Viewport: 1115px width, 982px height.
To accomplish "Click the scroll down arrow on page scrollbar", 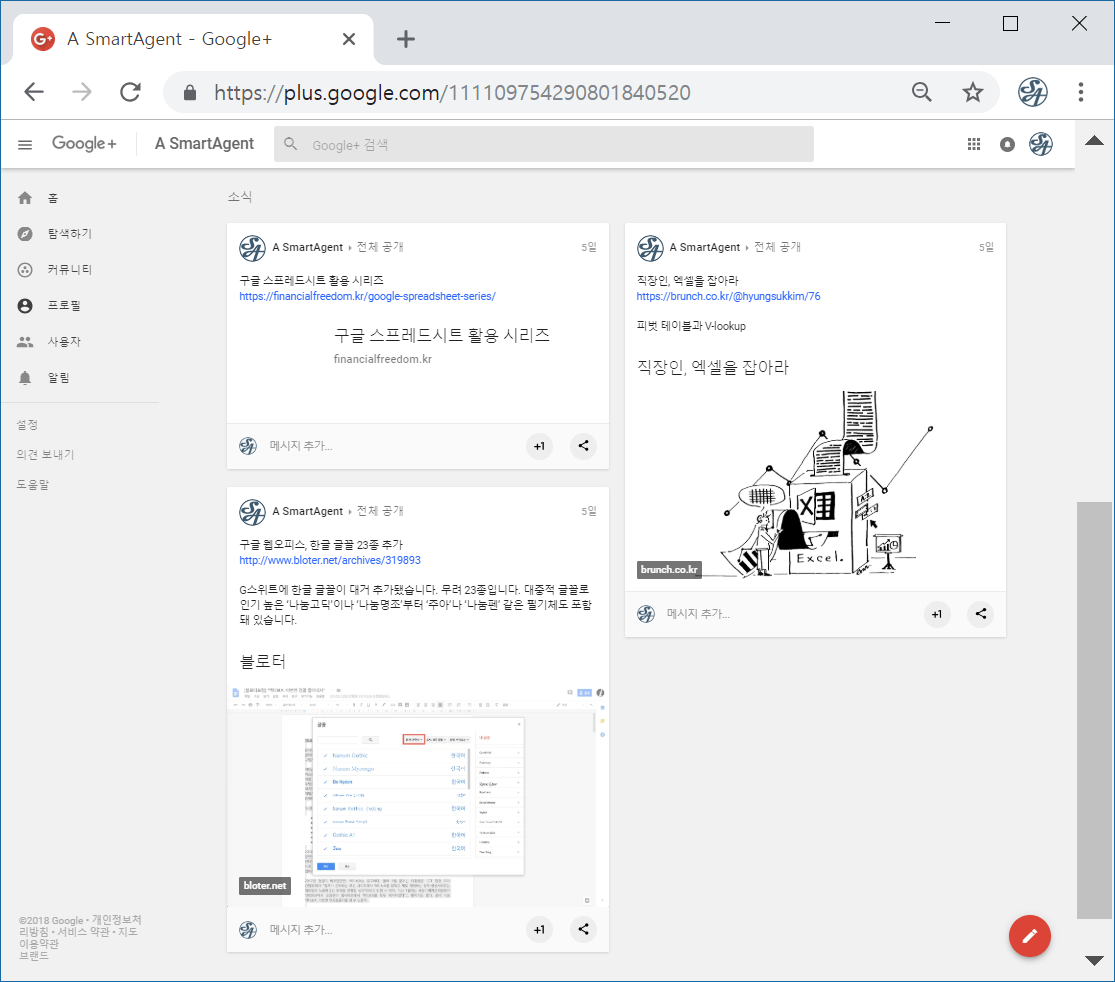I will [1094, 960].
